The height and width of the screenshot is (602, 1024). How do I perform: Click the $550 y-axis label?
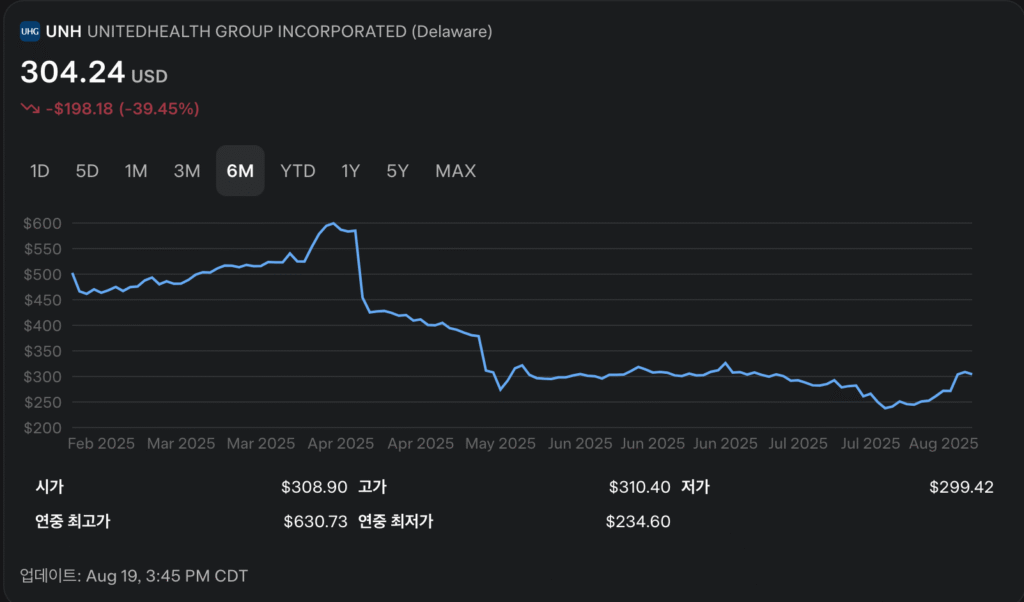coord(42,249)
